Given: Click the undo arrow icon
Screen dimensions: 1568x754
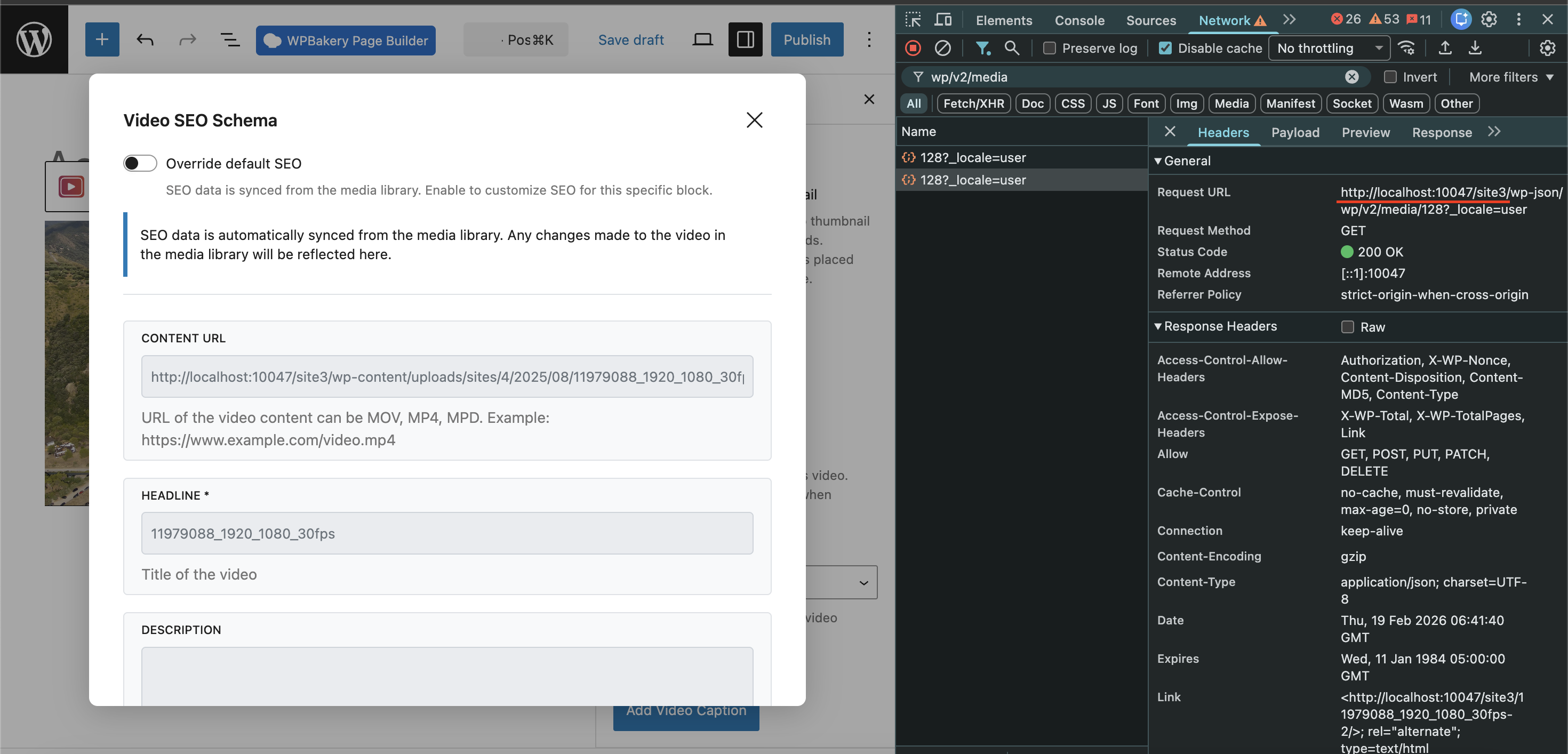Looking at the screenshot, I should 144,39.
